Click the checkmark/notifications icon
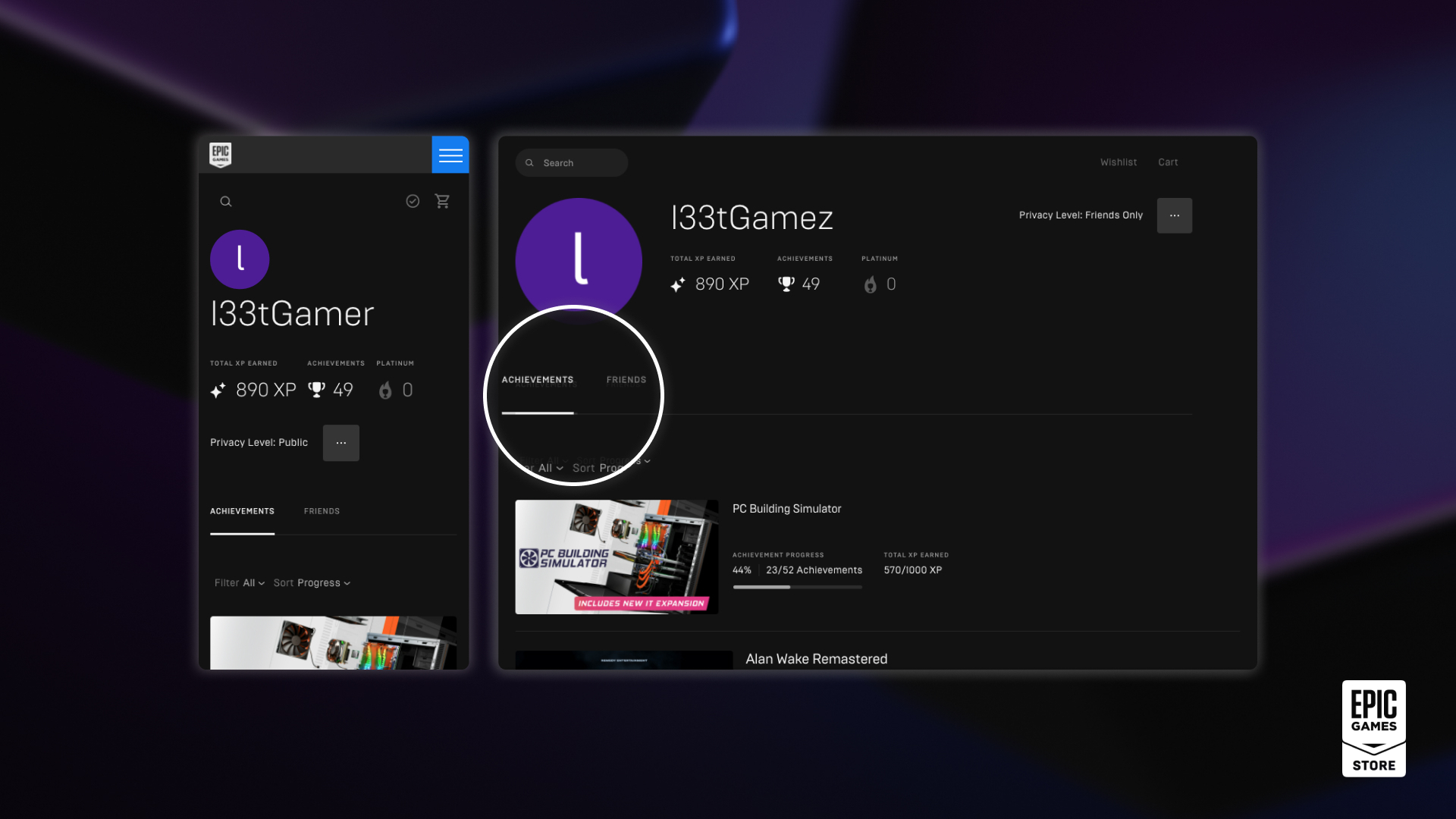 tap(413, 201)
